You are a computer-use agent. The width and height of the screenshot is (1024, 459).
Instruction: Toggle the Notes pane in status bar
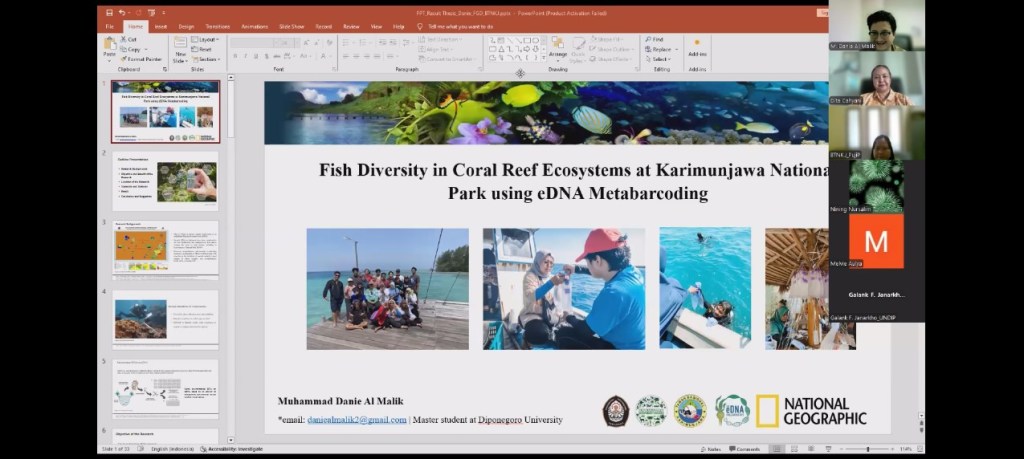[x=711, y=449]
